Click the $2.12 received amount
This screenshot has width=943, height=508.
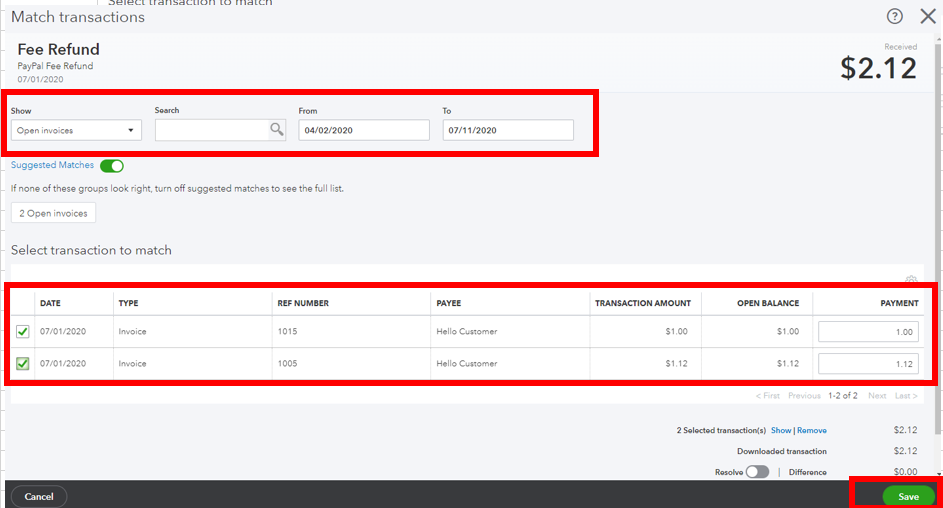(x=879, y=68)
